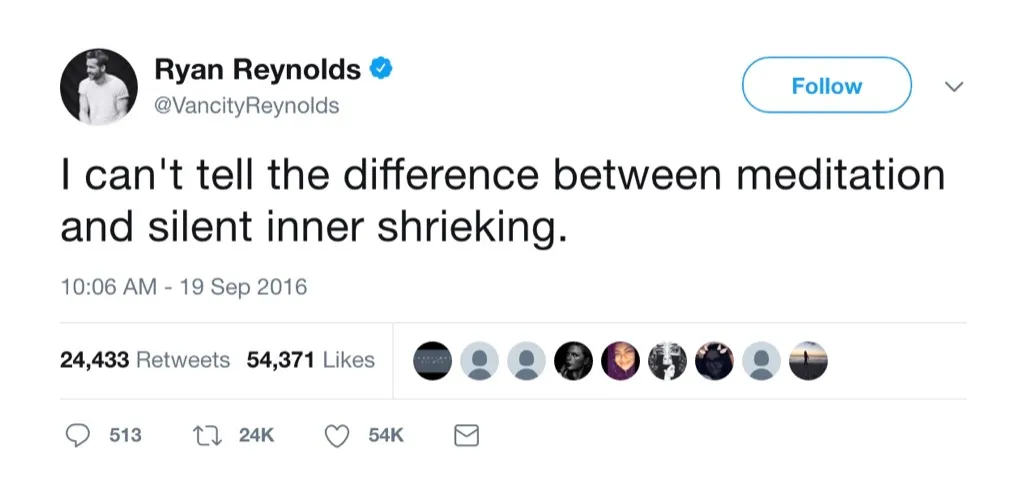Like the tweet with the heart icon

click(x=339, y=436)
